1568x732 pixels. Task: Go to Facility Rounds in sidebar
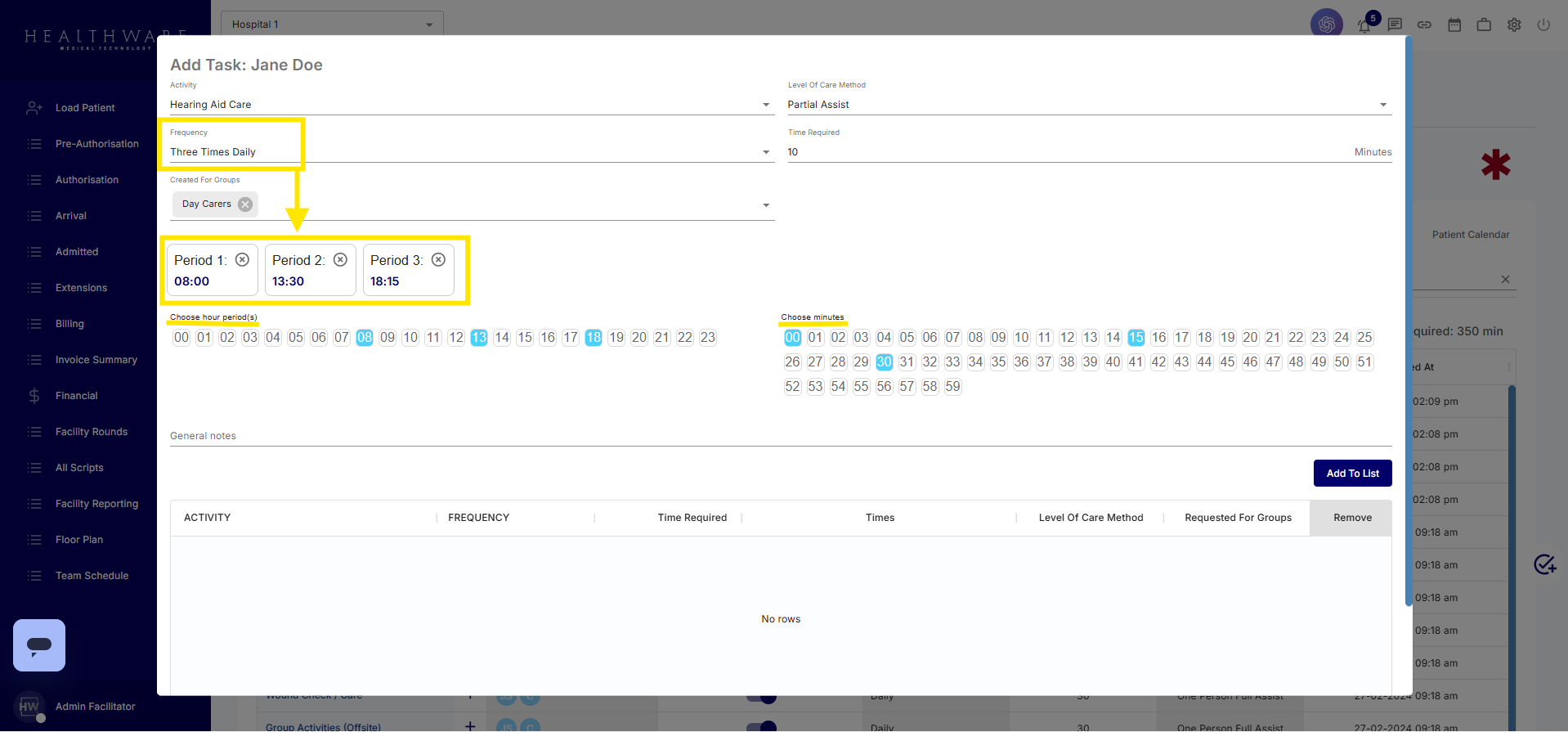91,432
